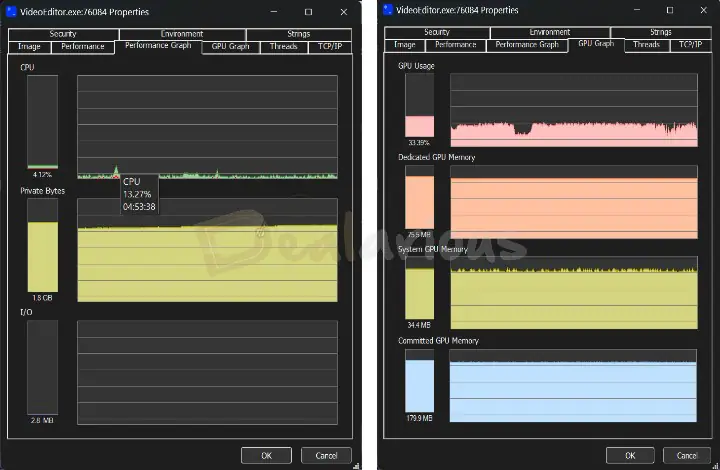Click the System GPU Memory bar gauge
Screen dimensions: 720x470
tap(419, 288)
